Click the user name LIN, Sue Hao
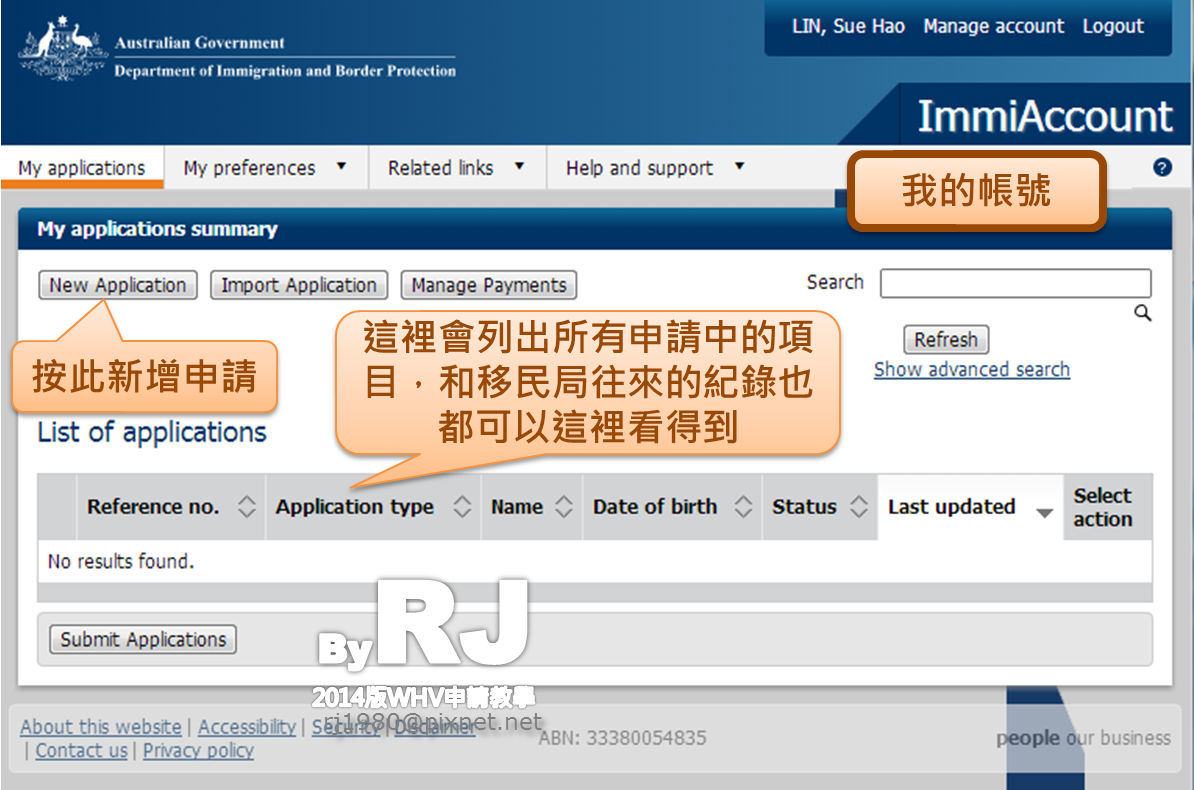 pyautogui.click(x=848, y=27)
